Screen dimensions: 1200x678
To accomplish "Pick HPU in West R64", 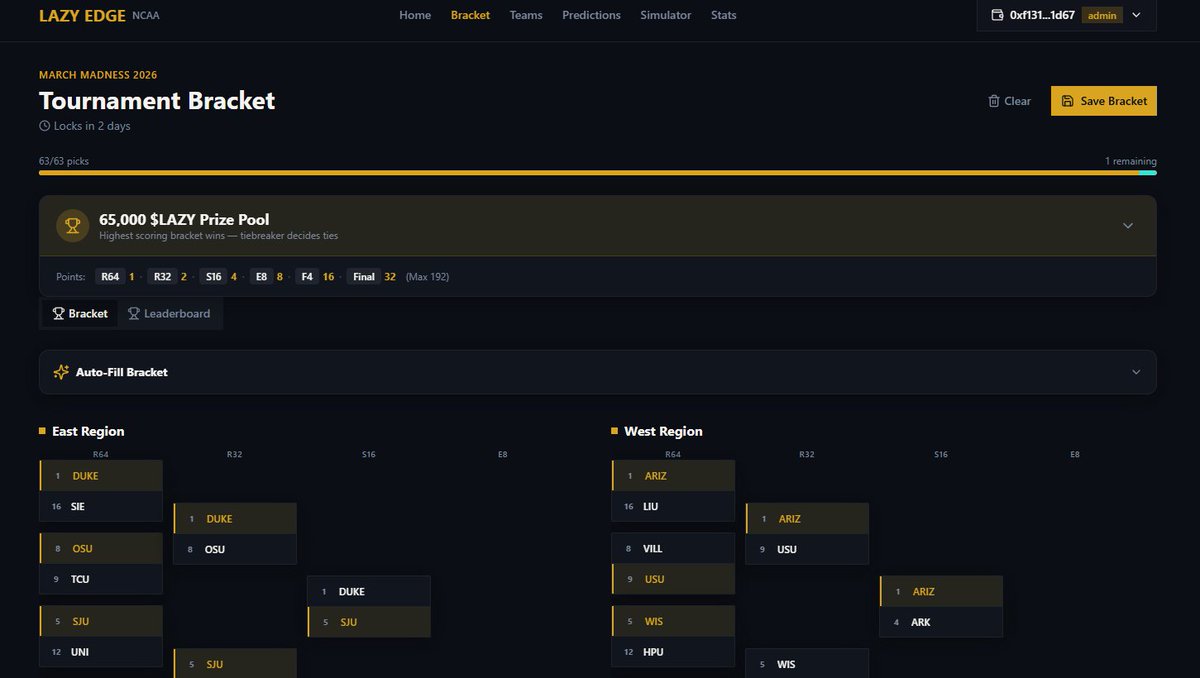I will pos(673,652).
